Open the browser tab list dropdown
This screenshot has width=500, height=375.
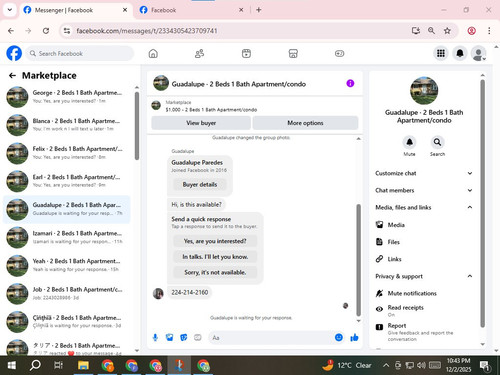click(x=10, y=10)
